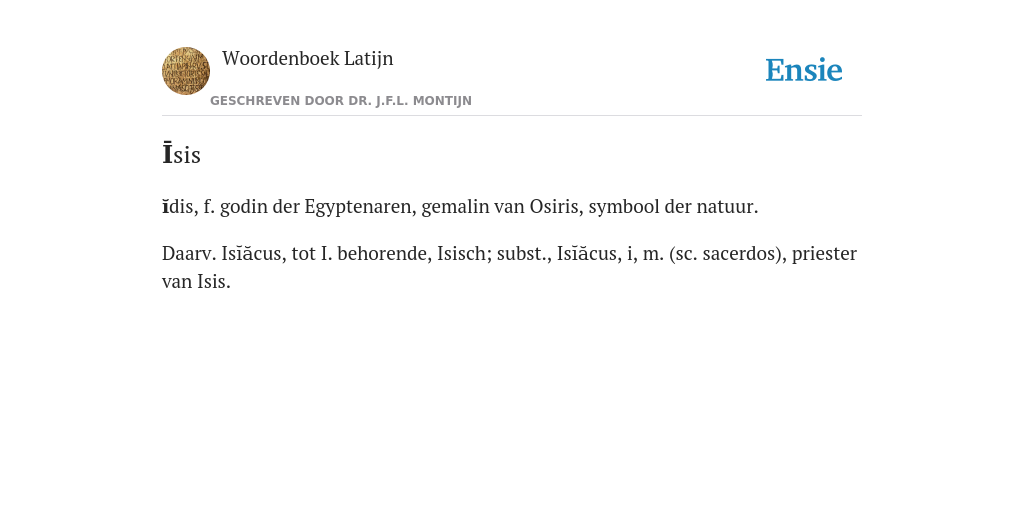The image size is (1024, 512).
Task: Click the ĭdis text at the definition start
Action: click(178, 207)
